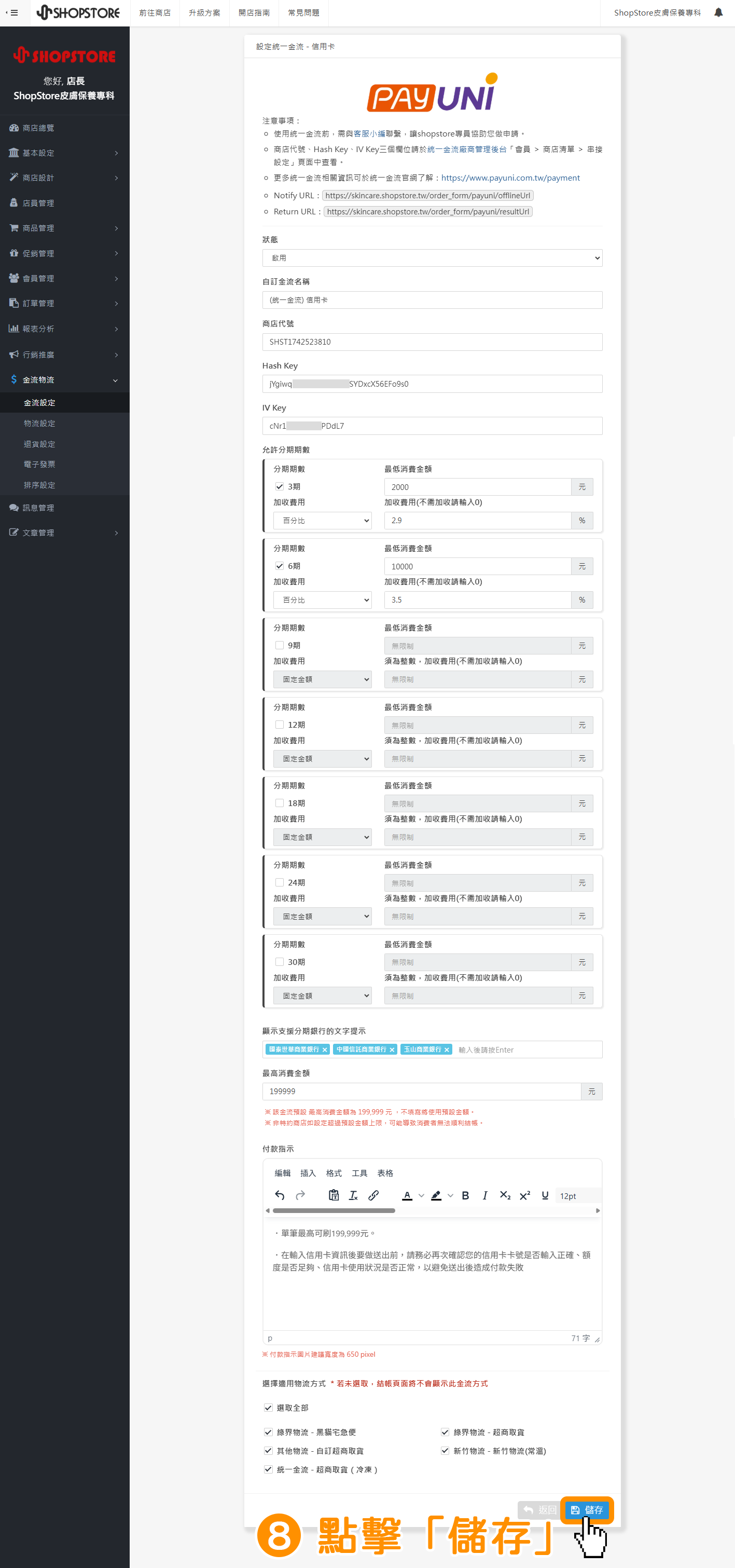
Task: Toggle underline formatting
Action: (545, 1195)
